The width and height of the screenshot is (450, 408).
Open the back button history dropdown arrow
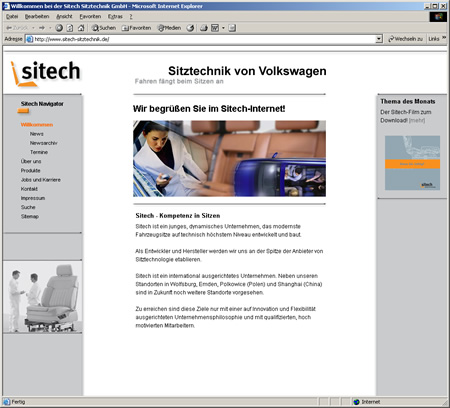(33, 28)
